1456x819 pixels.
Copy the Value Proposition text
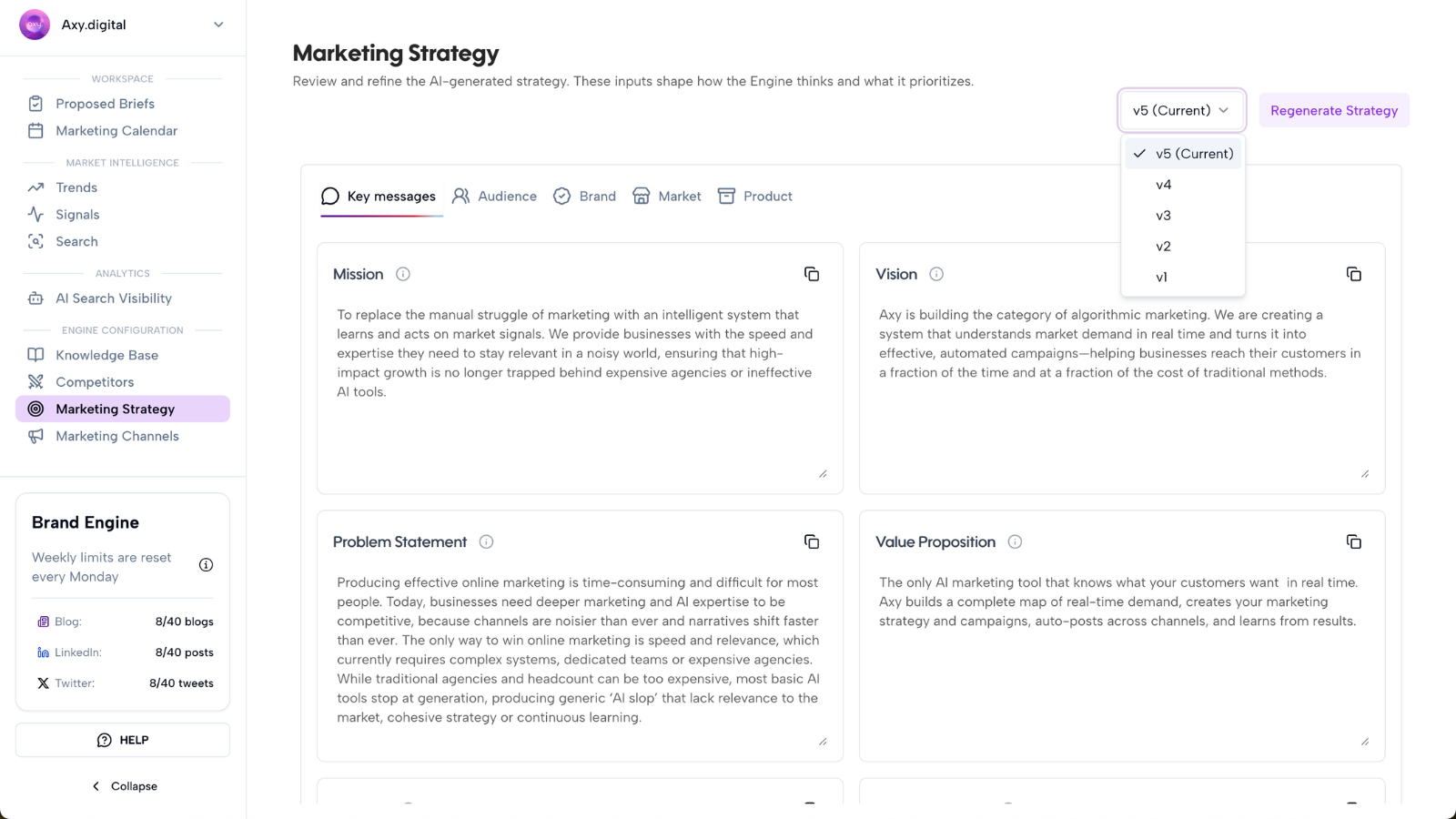(x=1354, y=541)
